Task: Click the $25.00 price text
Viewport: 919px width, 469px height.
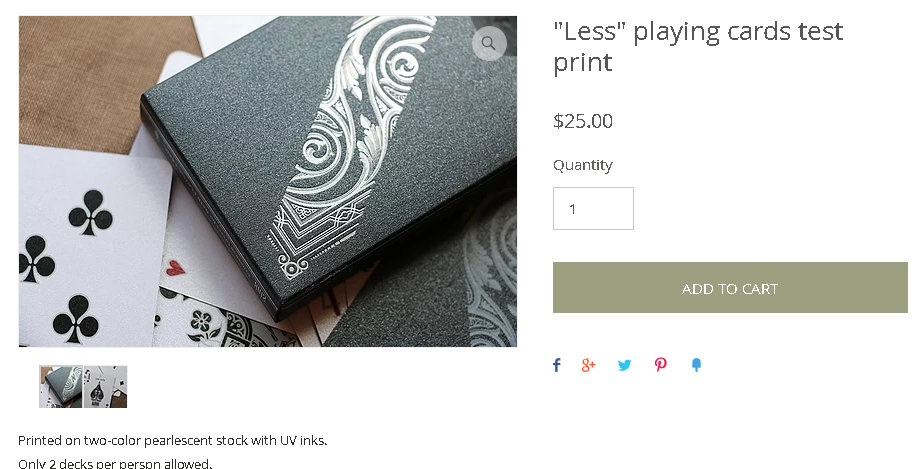Action: pos(583,121)
